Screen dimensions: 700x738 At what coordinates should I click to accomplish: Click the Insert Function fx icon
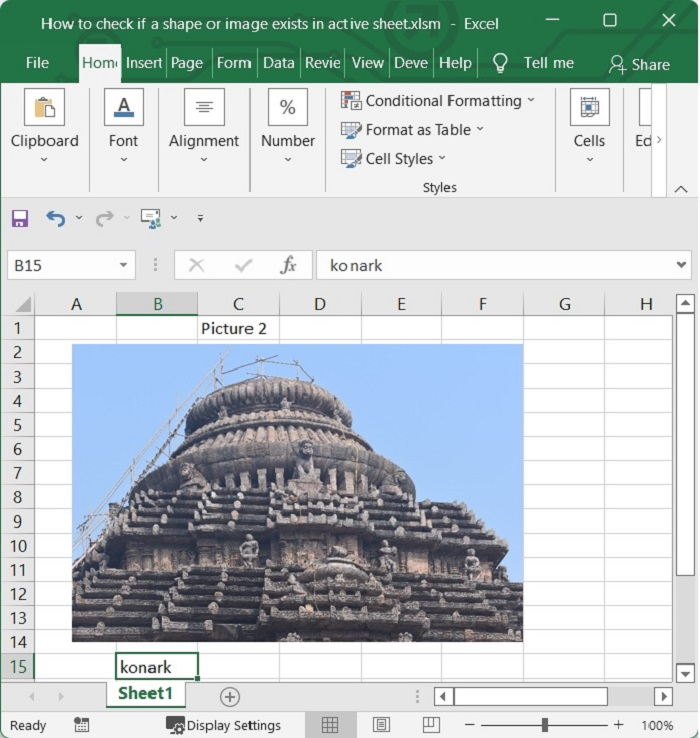288,265
